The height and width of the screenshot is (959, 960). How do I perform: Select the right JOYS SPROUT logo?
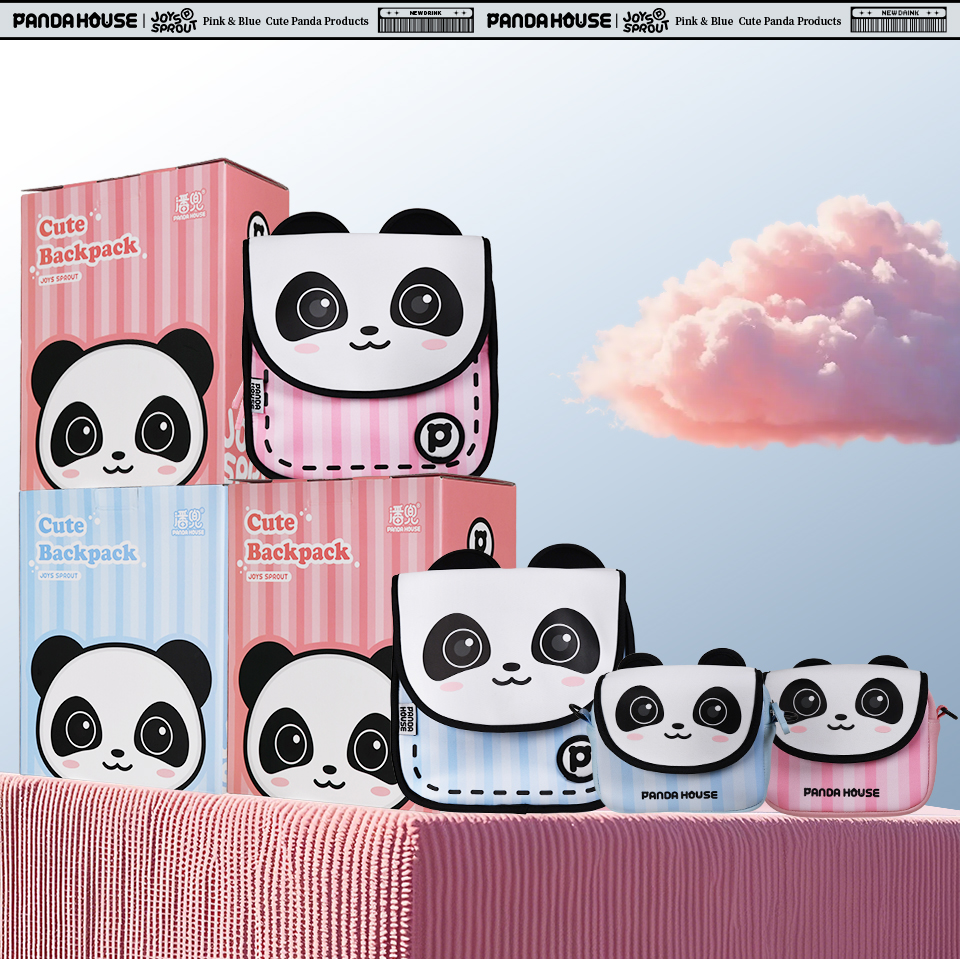tap(645, 21)
